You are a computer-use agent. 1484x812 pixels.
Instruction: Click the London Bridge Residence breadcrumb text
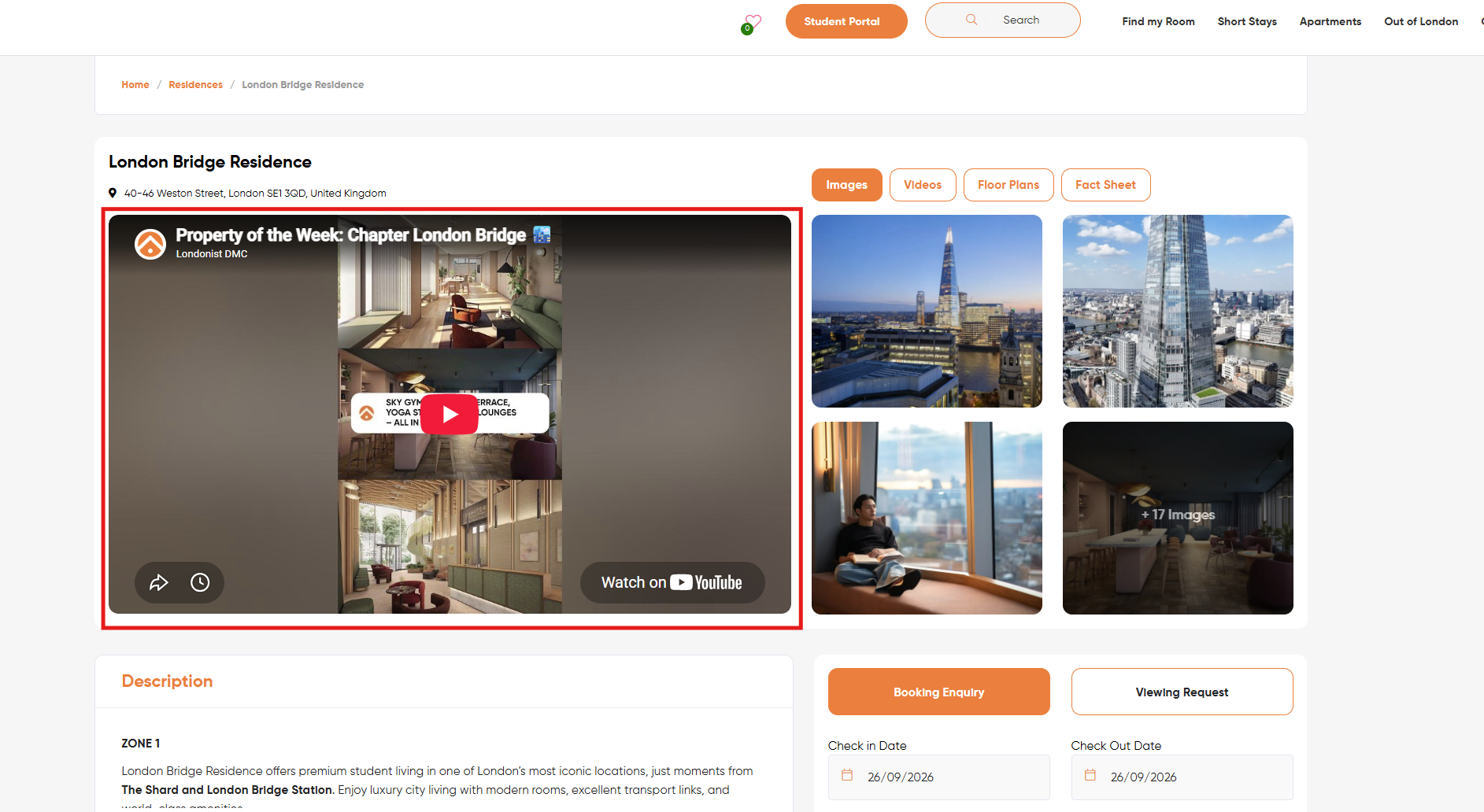pos(302,85)
